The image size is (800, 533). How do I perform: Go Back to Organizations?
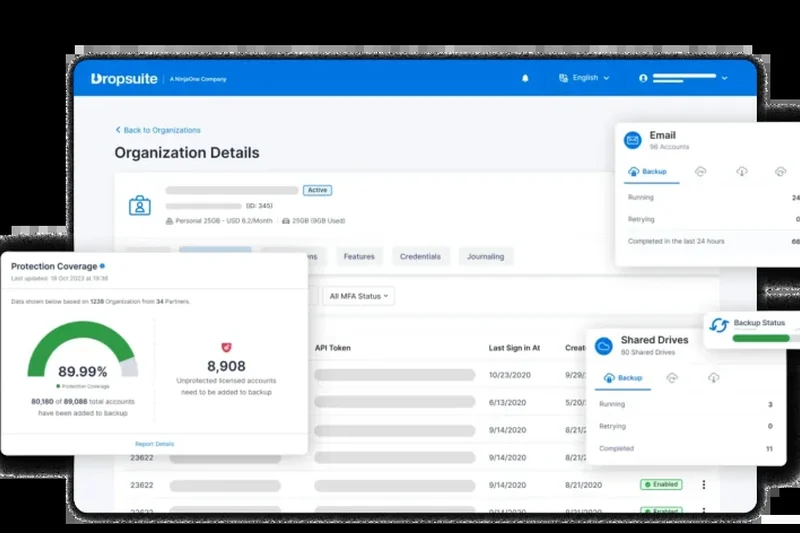[158, 130]
